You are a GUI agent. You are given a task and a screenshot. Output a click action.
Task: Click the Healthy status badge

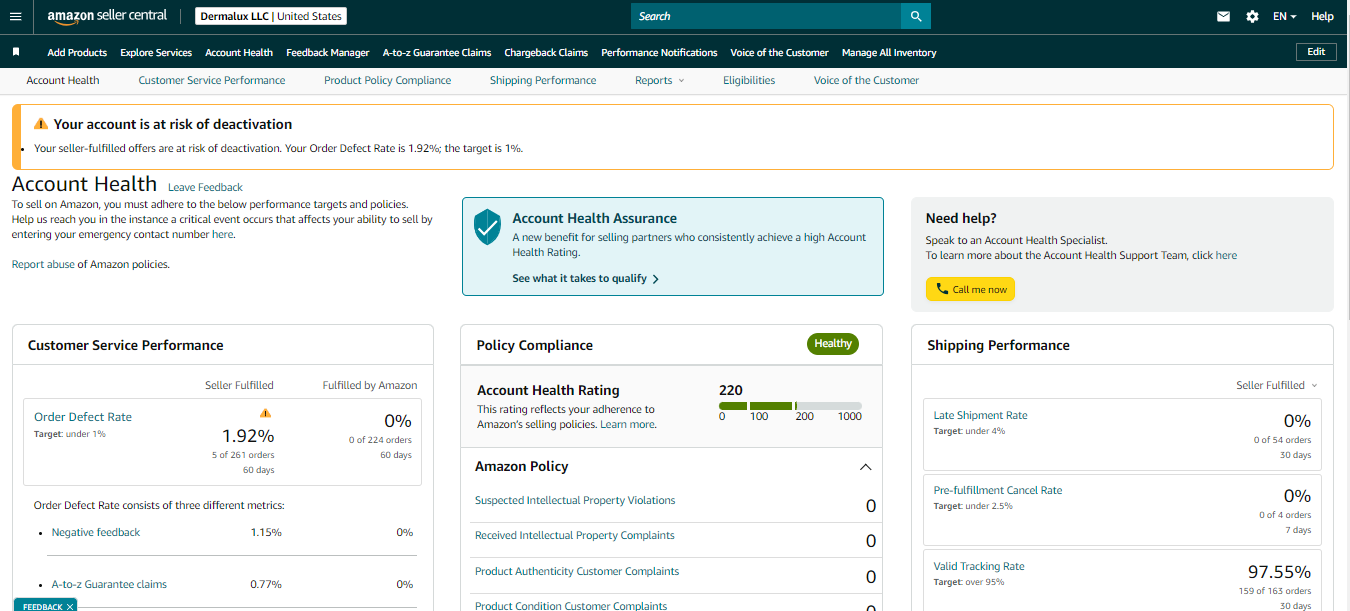click(x=833, y=344)
